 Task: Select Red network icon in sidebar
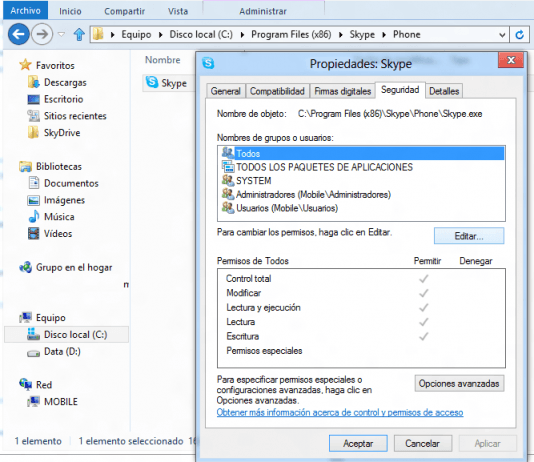26,384
